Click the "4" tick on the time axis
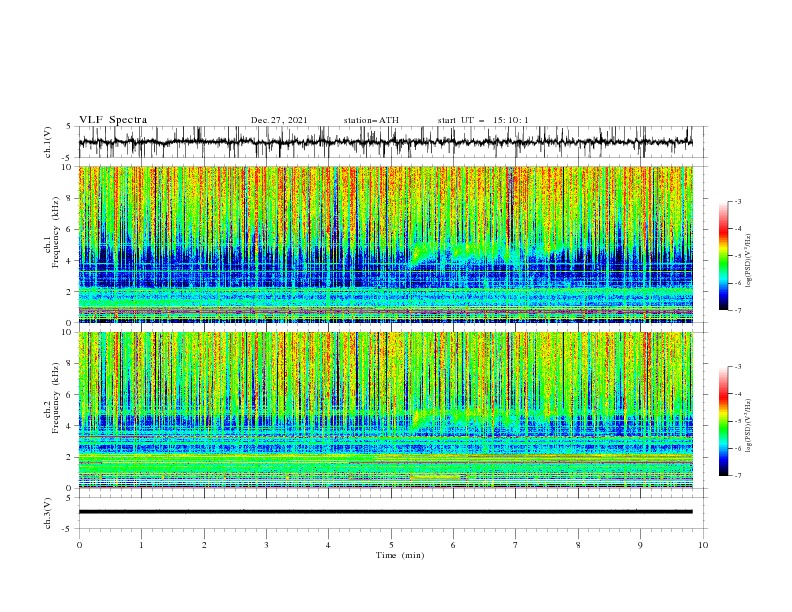 click(x=328, y=545)
